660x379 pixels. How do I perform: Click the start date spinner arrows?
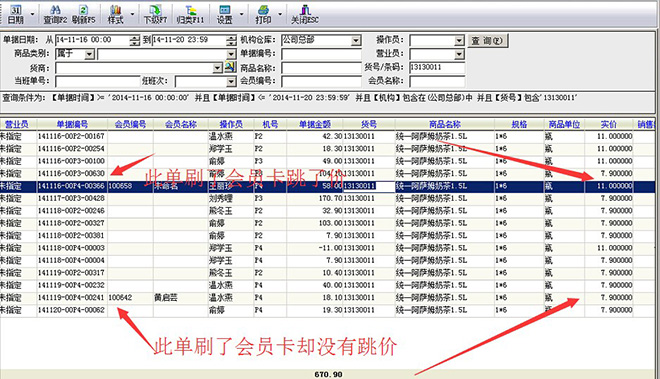coord(134,40)
